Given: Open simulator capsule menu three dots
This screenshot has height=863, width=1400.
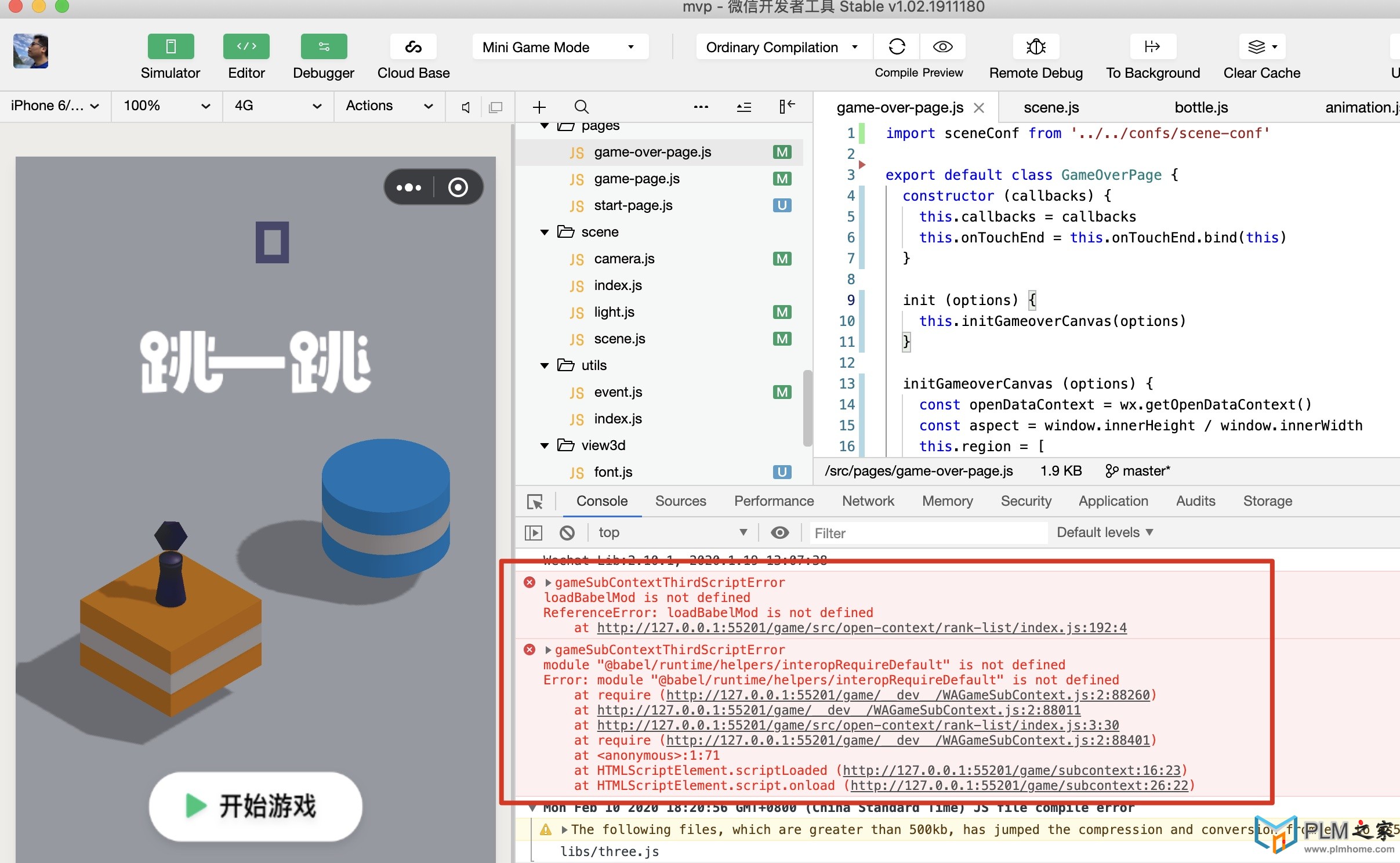Looking at the screenshot, I should point(409,187).
